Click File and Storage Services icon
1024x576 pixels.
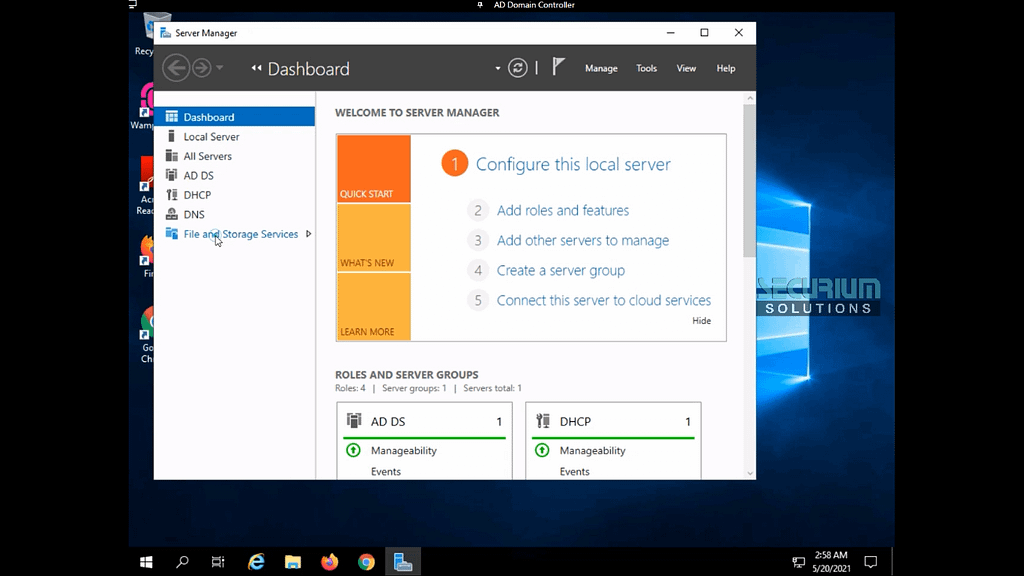click(x=171, y=233)
